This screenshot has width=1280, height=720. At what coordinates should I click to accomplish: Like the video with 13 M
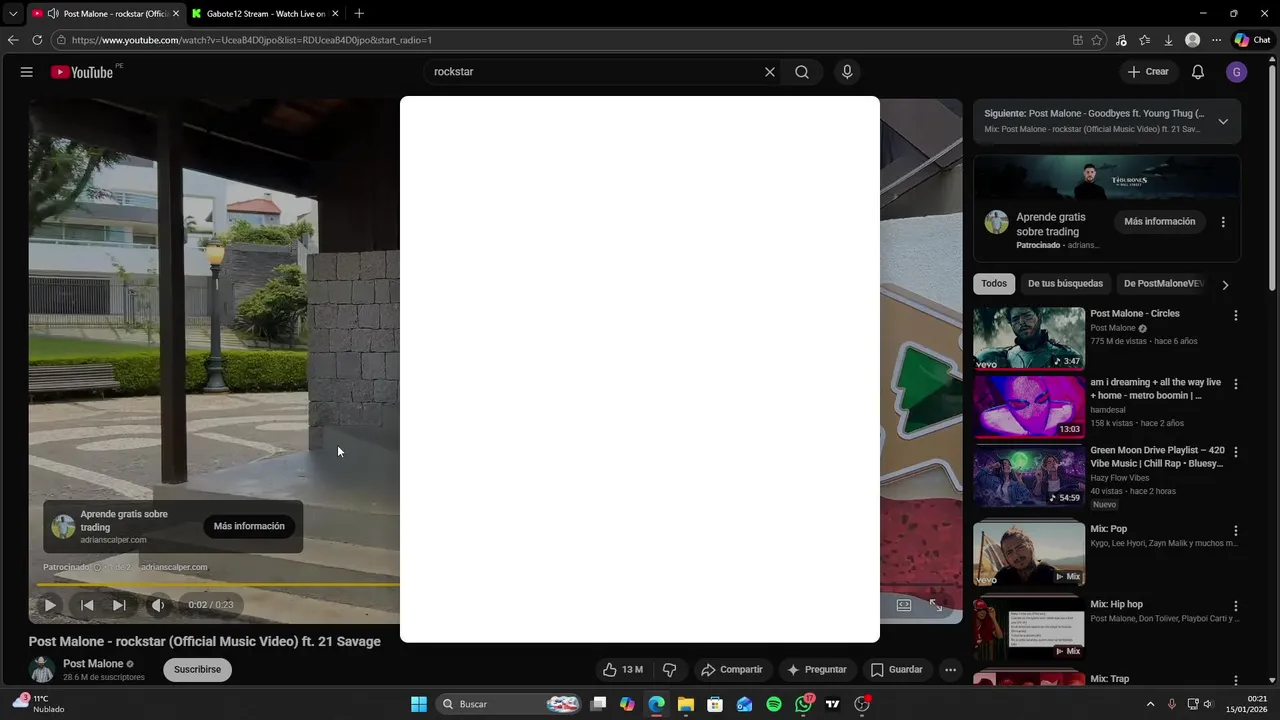622,670
